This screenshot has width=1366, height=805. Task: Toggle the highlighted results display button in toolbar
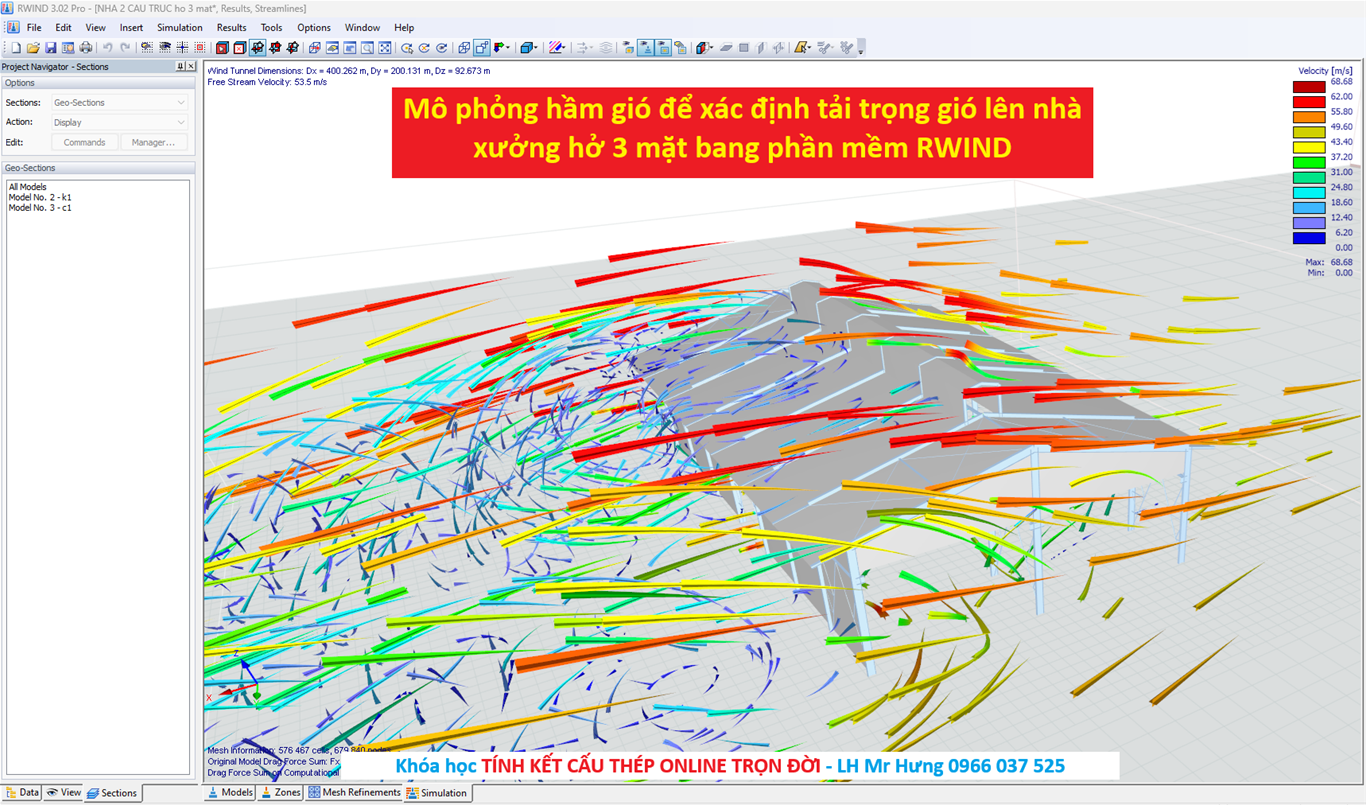pos(645,47)
